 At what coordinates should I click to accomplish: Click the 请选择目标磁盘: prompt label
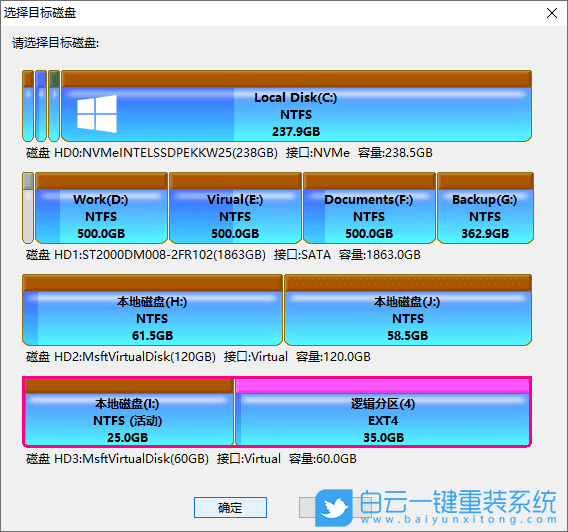(55, 43)
